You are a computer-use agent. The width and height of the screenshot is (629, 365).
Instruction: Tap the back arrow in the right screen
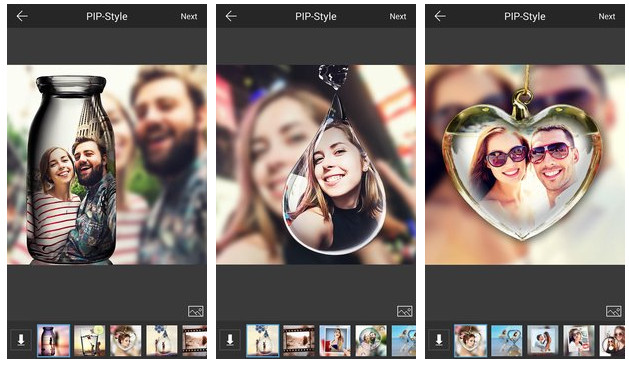pyautogui.click(x=440, y=16)
